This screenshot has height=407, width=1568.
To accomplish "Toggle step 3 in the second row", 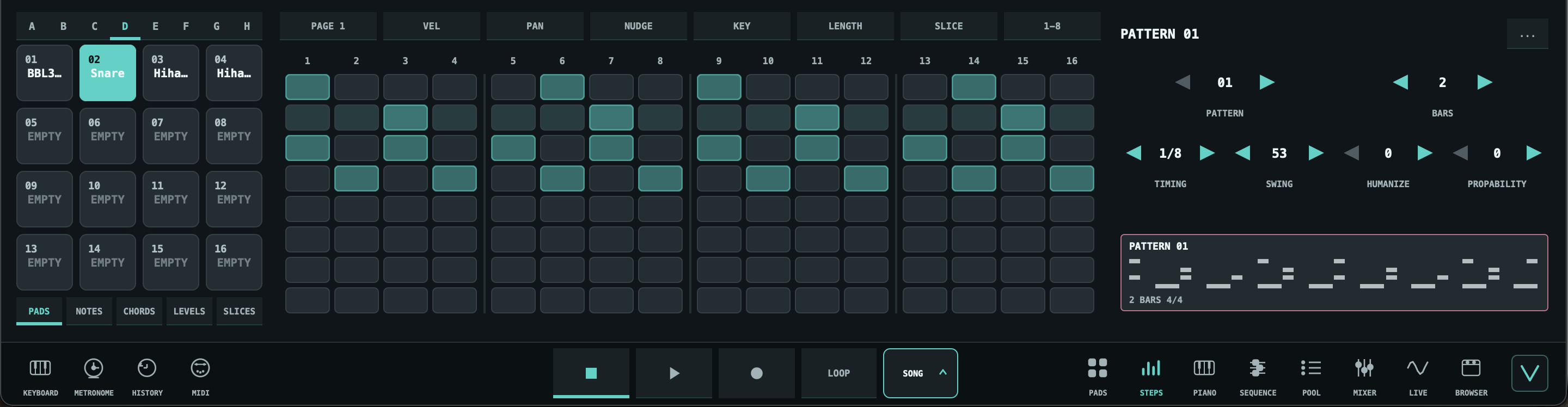I will [x=406, y=118].
